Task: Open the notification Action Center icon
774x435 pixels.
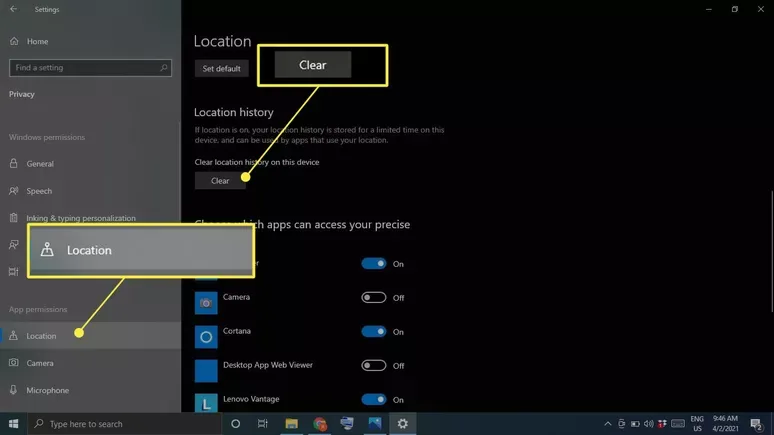Action: coord(756,424)
